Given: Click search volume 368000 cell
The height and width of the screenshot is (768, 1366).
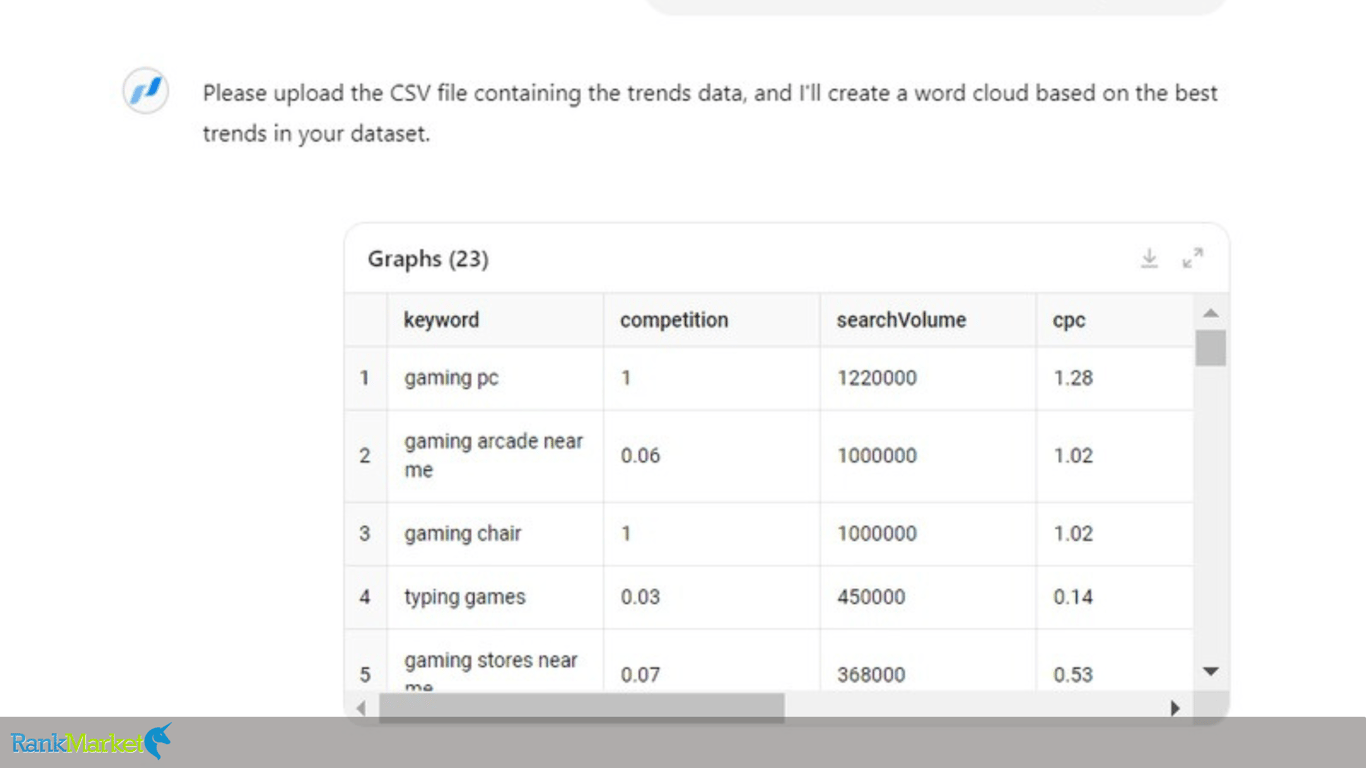Looking at the screenshot, I should [x=928, y=662].
